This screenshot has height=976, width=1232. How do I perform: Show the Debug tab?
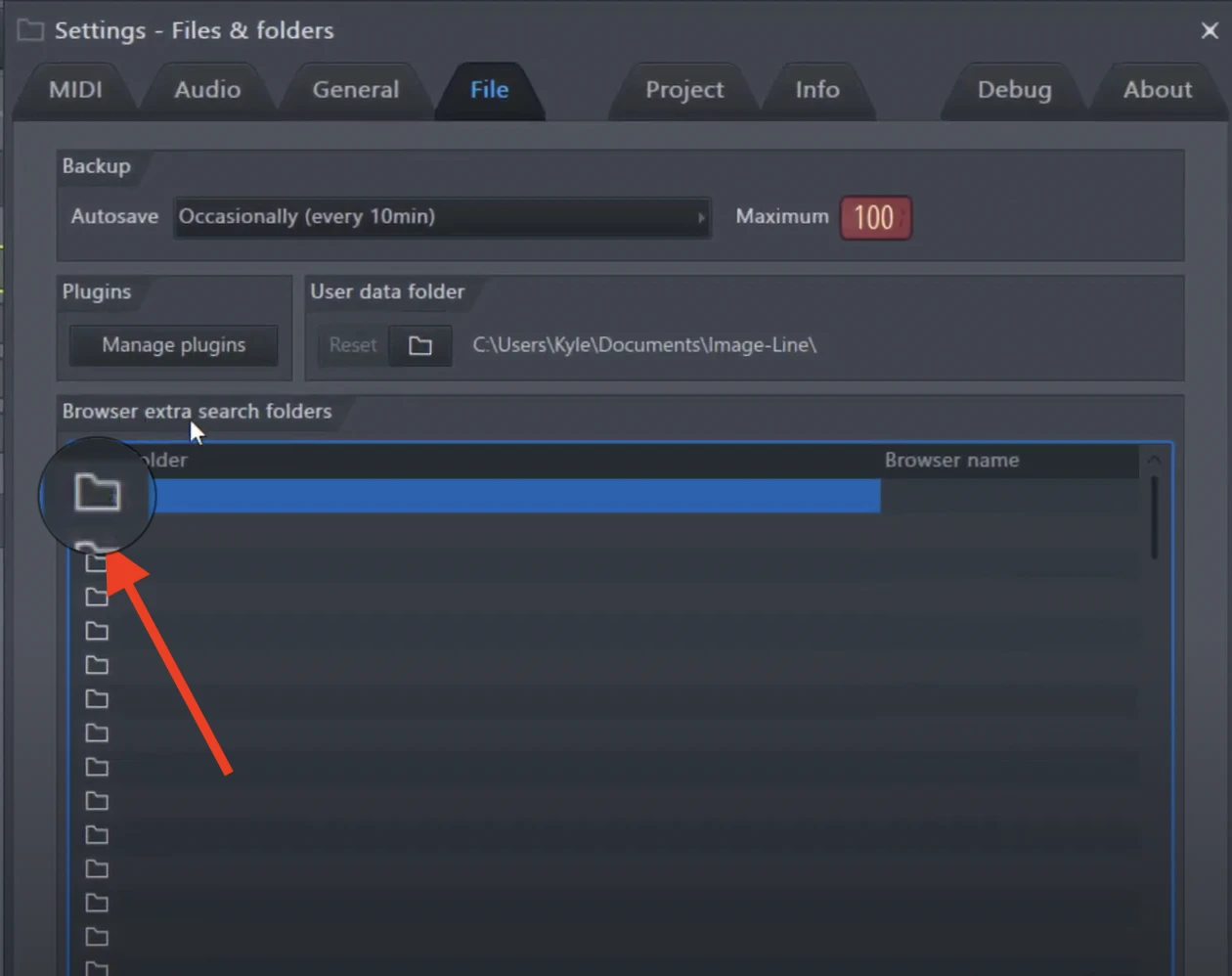tap(1014, 90)
